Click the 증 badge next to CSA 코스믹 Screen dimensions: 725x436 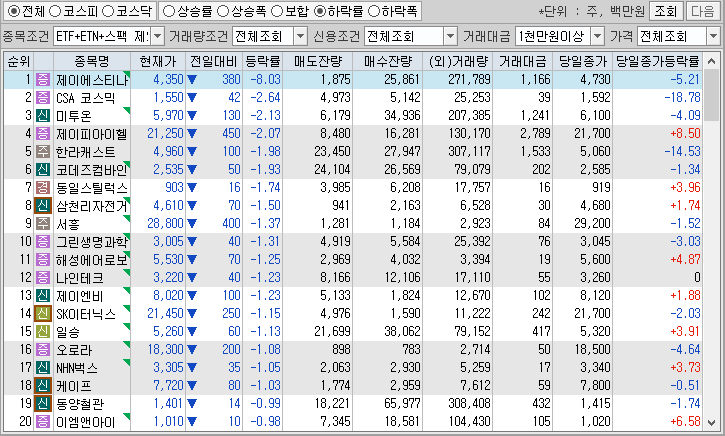pyautogui.click(x=43, y=98)
